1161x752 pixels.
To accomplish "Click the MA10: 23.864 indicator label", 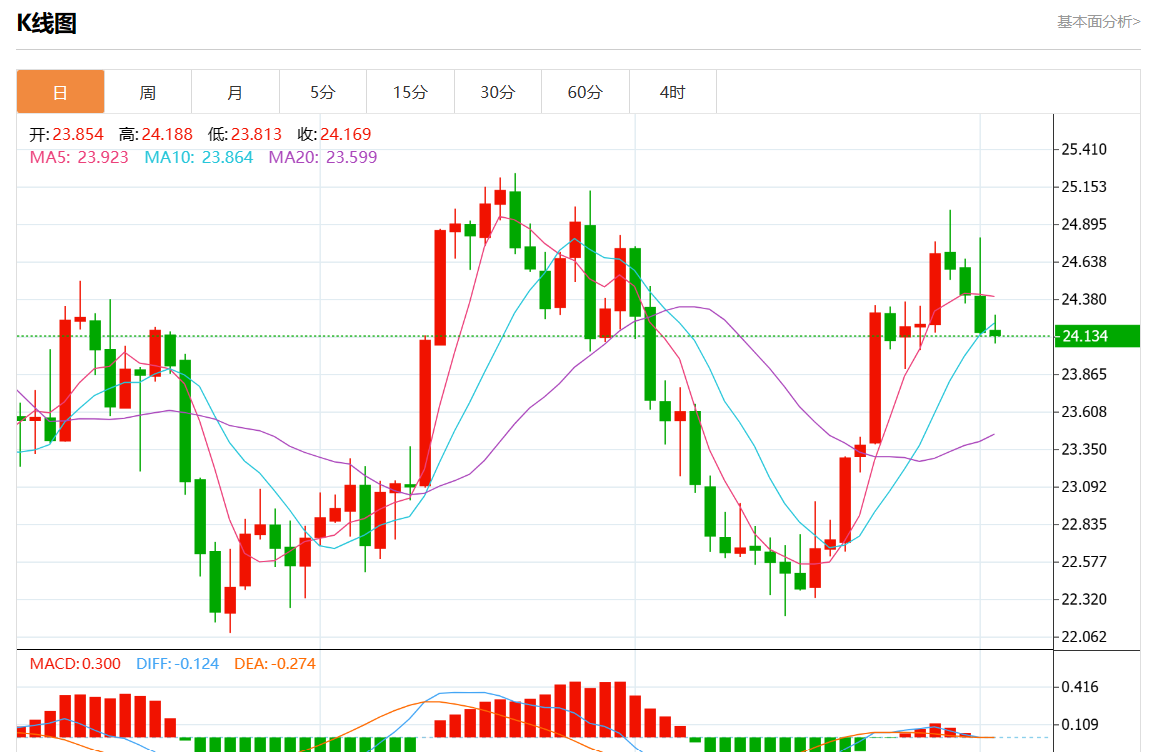I will (198, 157).
